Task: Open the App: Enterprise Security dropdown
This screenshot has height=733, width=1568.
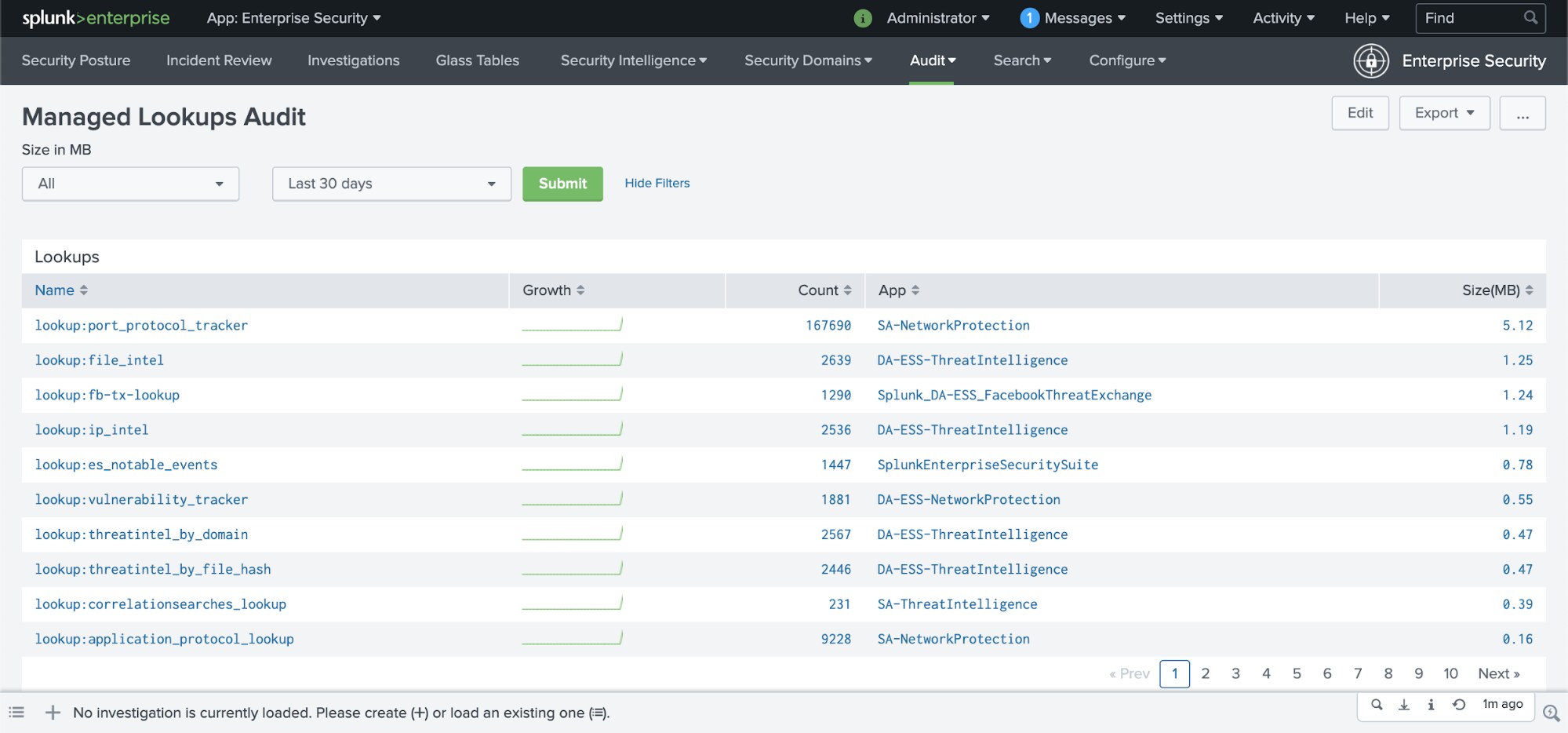Action: (293, 18)
